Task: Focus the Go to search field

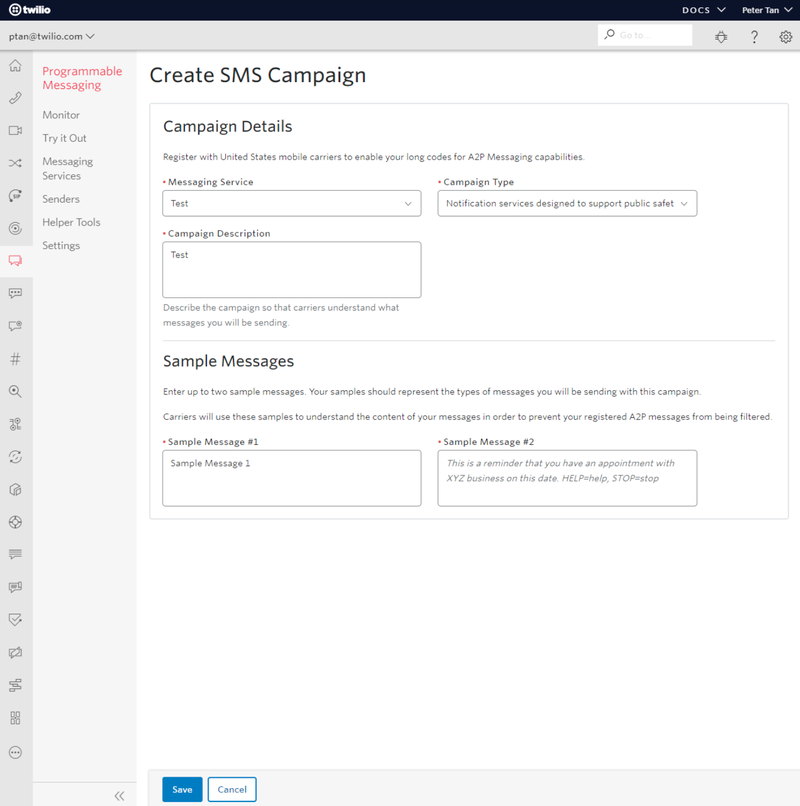Action: tap(645, 35)
